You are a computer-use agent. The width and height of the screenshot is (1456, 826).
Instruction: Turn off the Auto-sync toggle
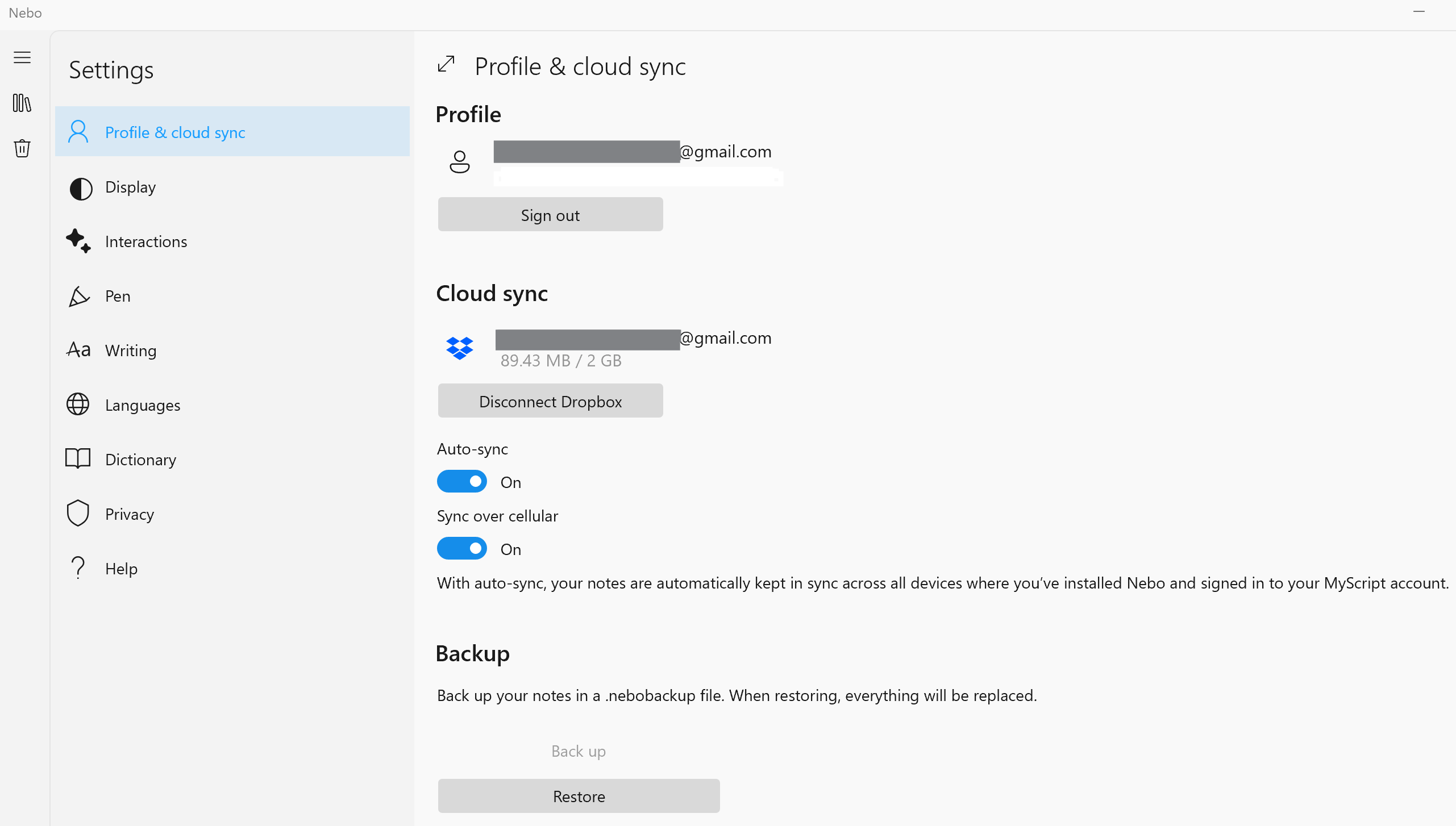point(461,481)
